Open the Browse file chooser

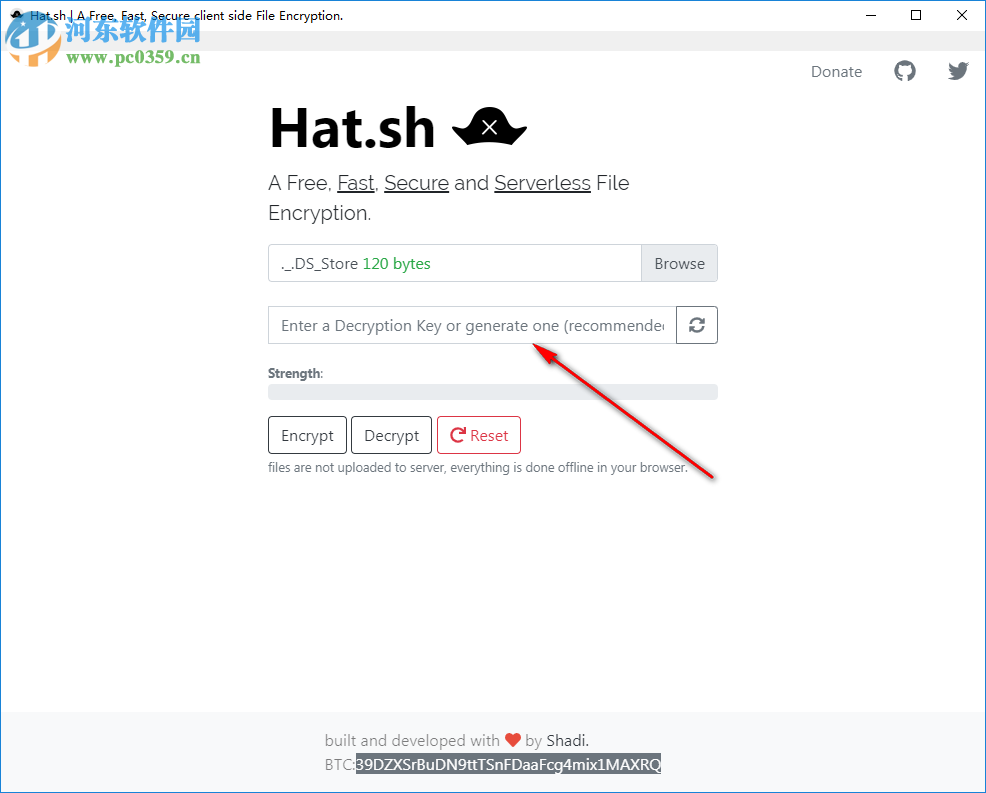coord(679,263)
